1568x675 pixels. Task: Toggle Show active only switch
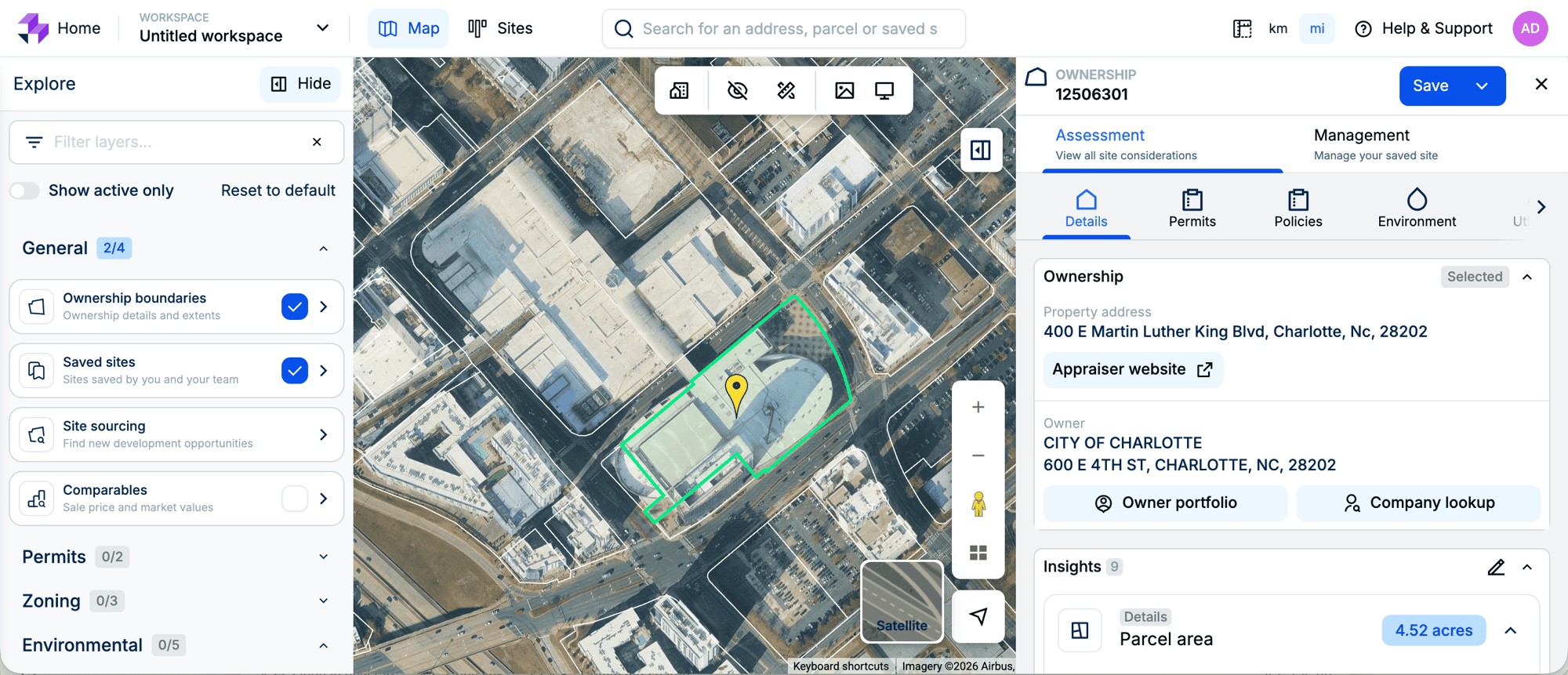[25, 191]
